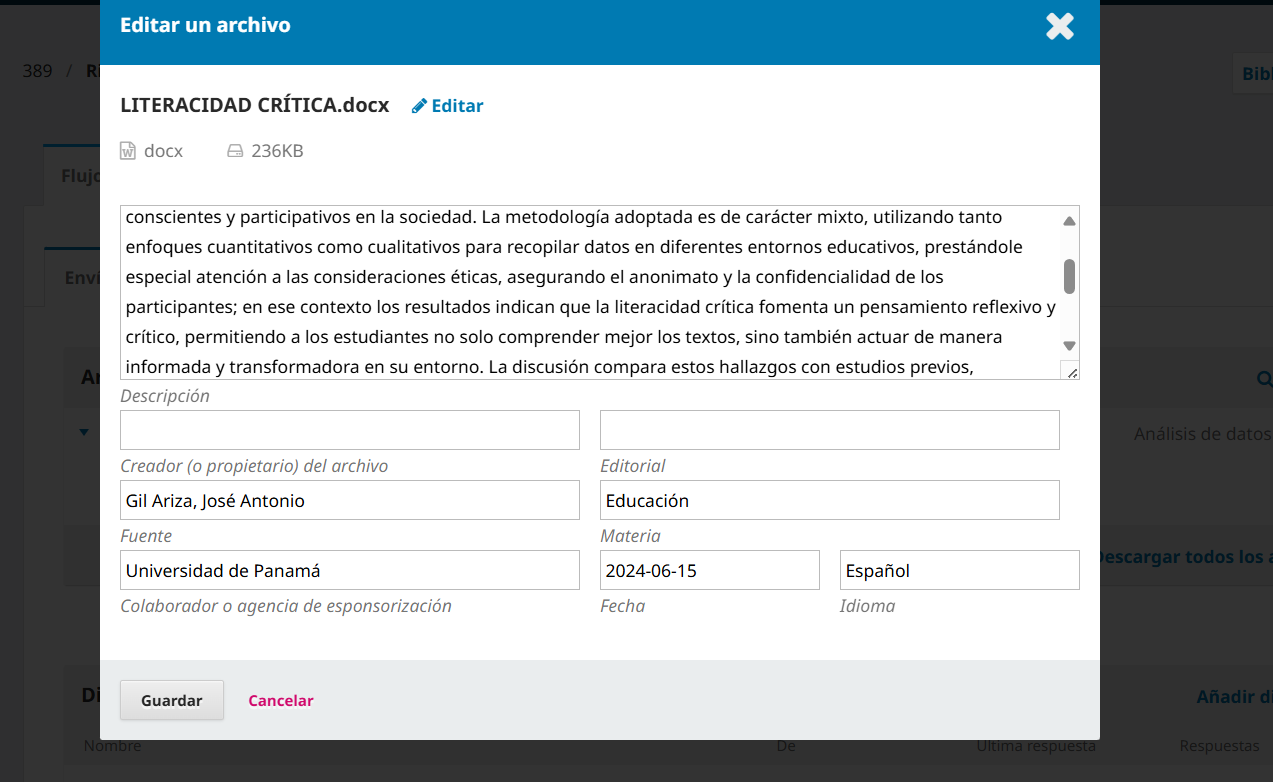Click the docx file type icon
The height and width of the screenshot is (782, 1273).
128,151
